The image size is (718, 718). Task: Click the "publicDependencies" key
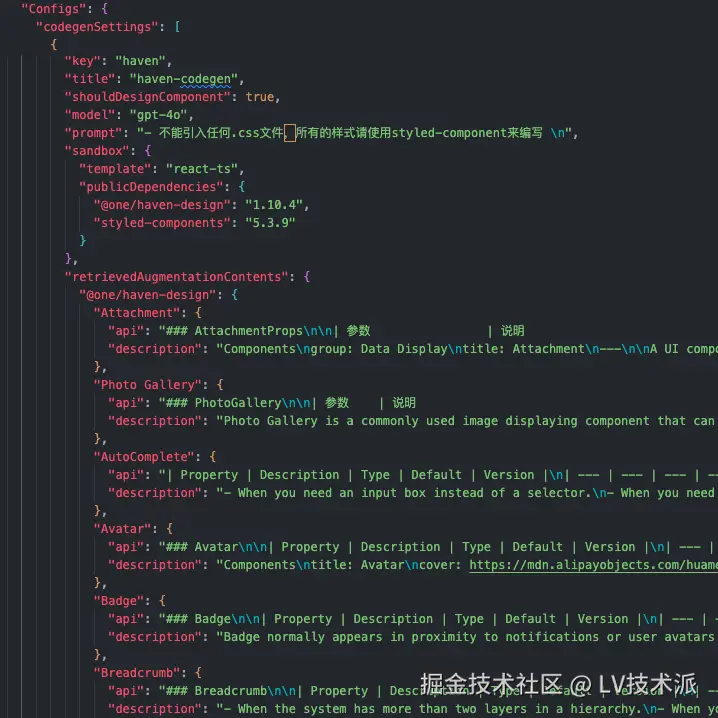151,187
